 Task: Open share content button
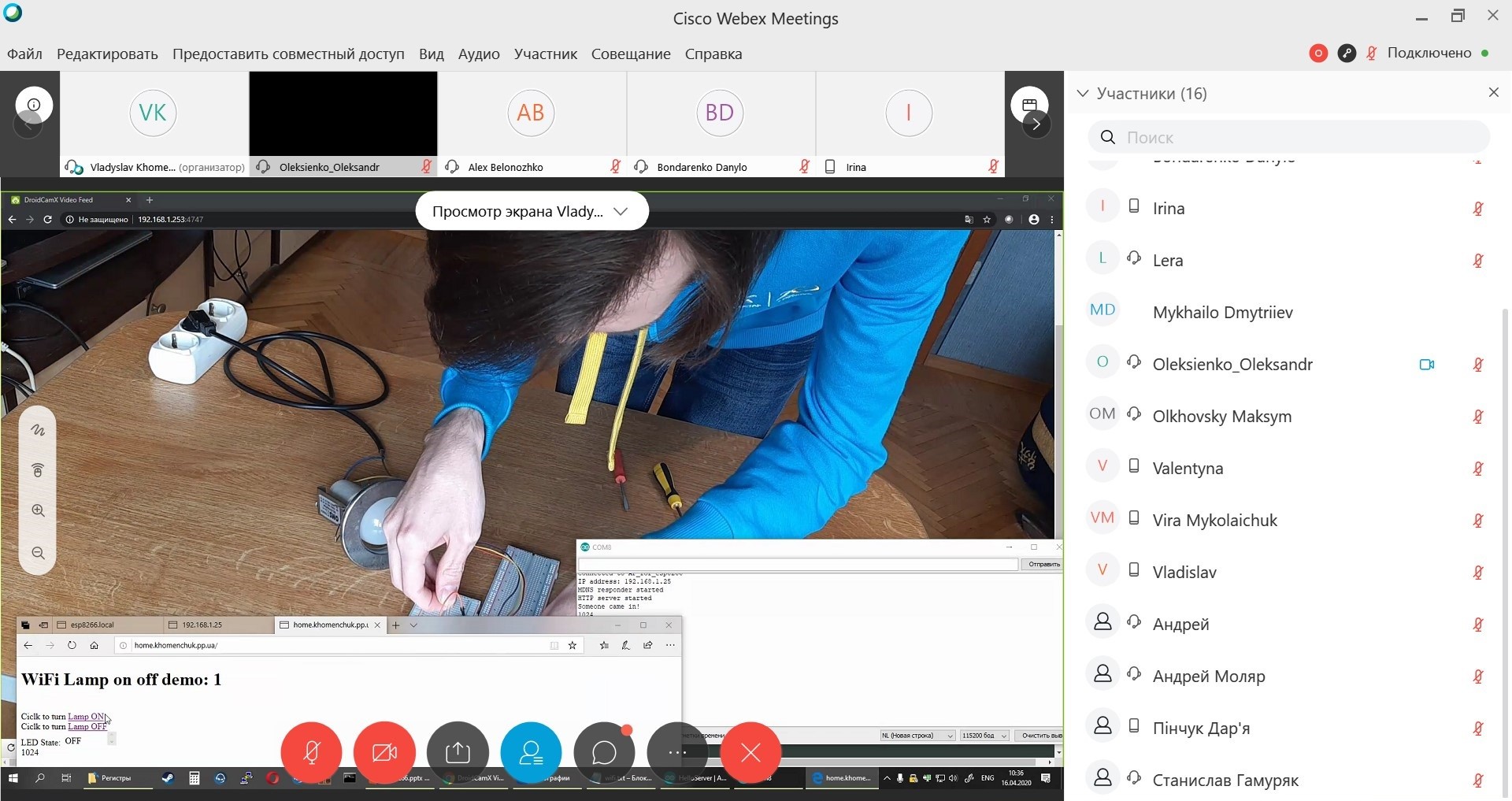pos(458,752)
